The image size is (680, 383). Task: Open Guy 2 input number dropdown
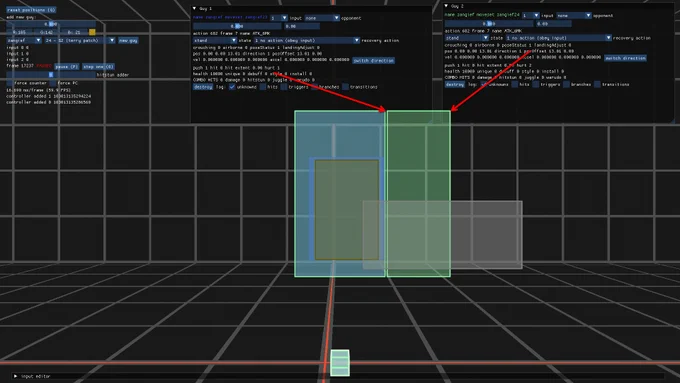click(x=531, y=15)
